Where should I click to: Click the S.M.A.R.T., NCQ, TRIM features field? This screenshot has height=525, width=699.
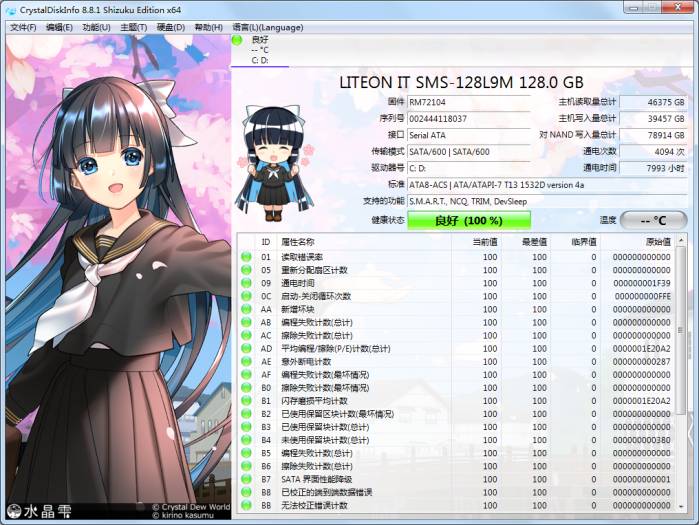(547, 201)
